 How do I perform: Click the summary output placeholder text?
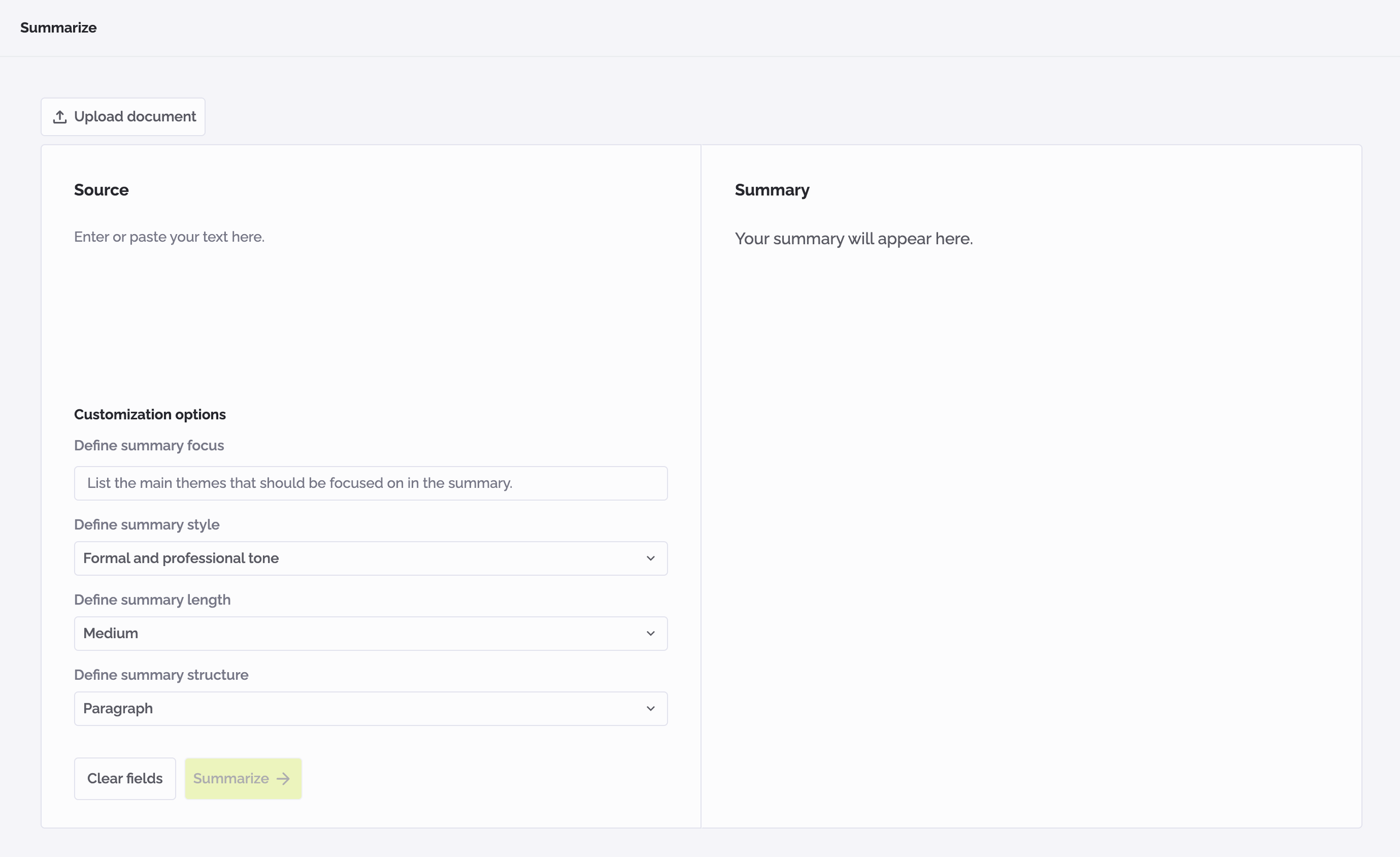[853, 238]
